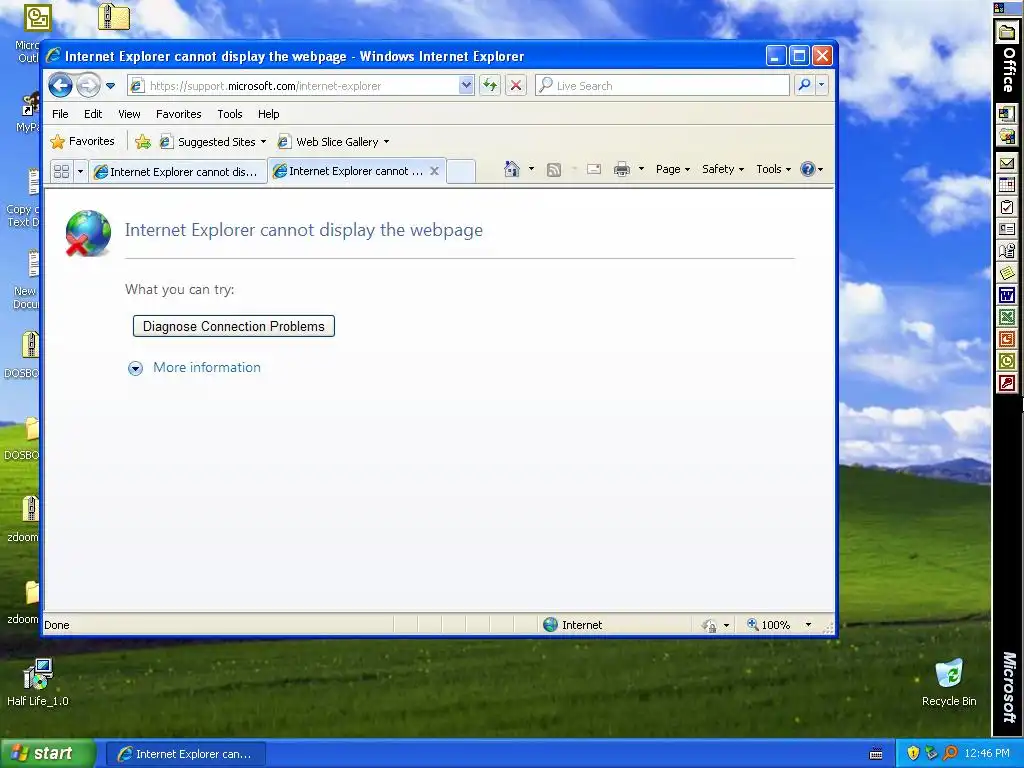The width and height of the screenshot is (1024, 768).
Task: Click the search magnifier tray icon
Action: (950, 754)
